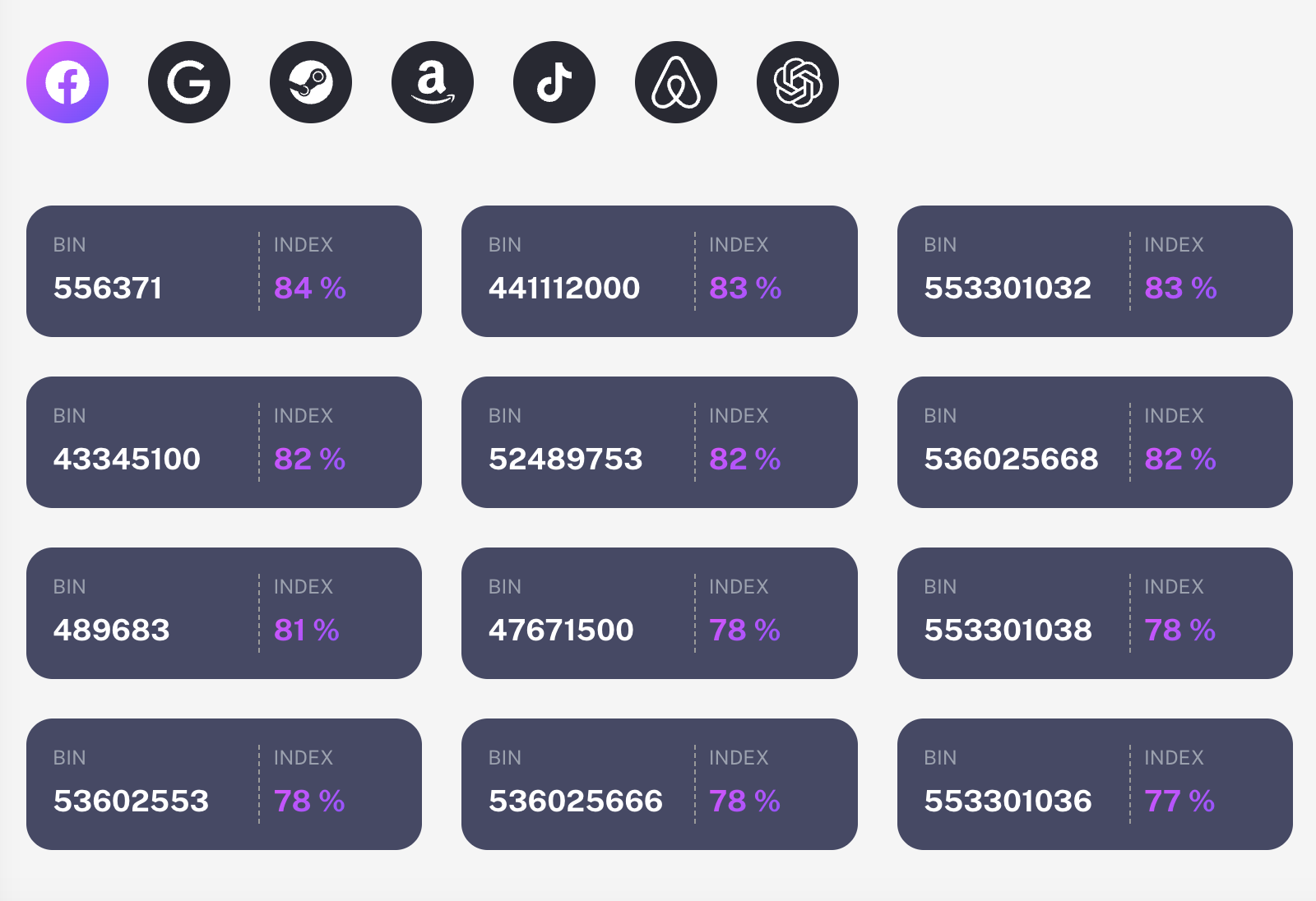
Task: Open the BIN 536025666 card
Action: tap(660, 784)
